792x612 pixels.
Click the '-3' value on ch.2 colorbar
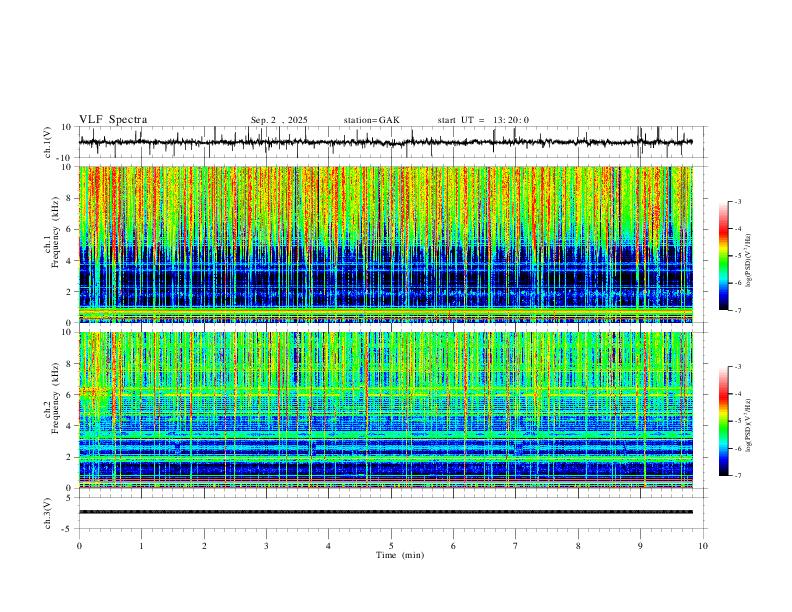738,367
